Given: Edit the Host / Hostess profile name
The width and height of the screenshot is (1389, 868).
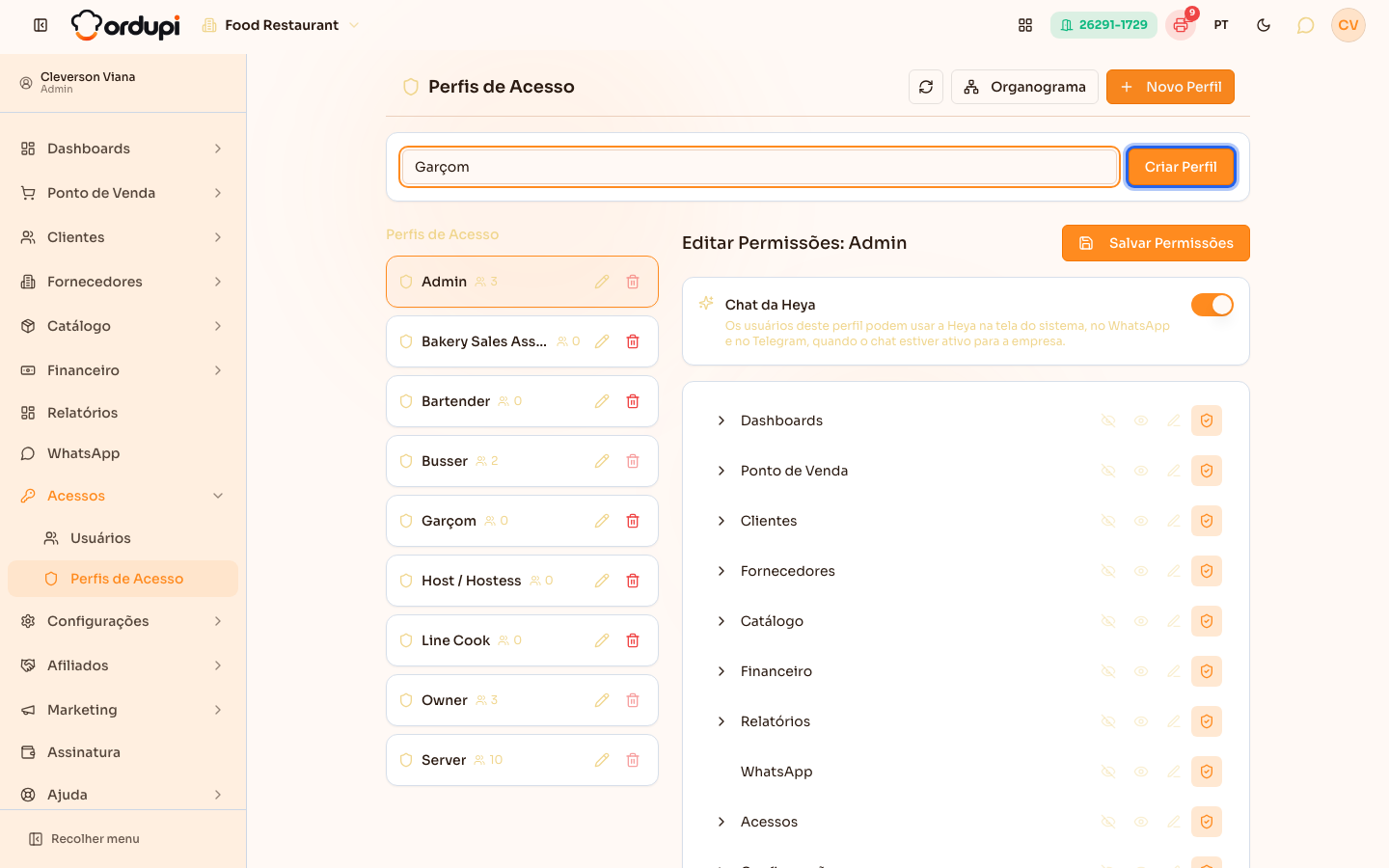Looking at the screenshot, I should pyautogui.click(x=602, y=581).
